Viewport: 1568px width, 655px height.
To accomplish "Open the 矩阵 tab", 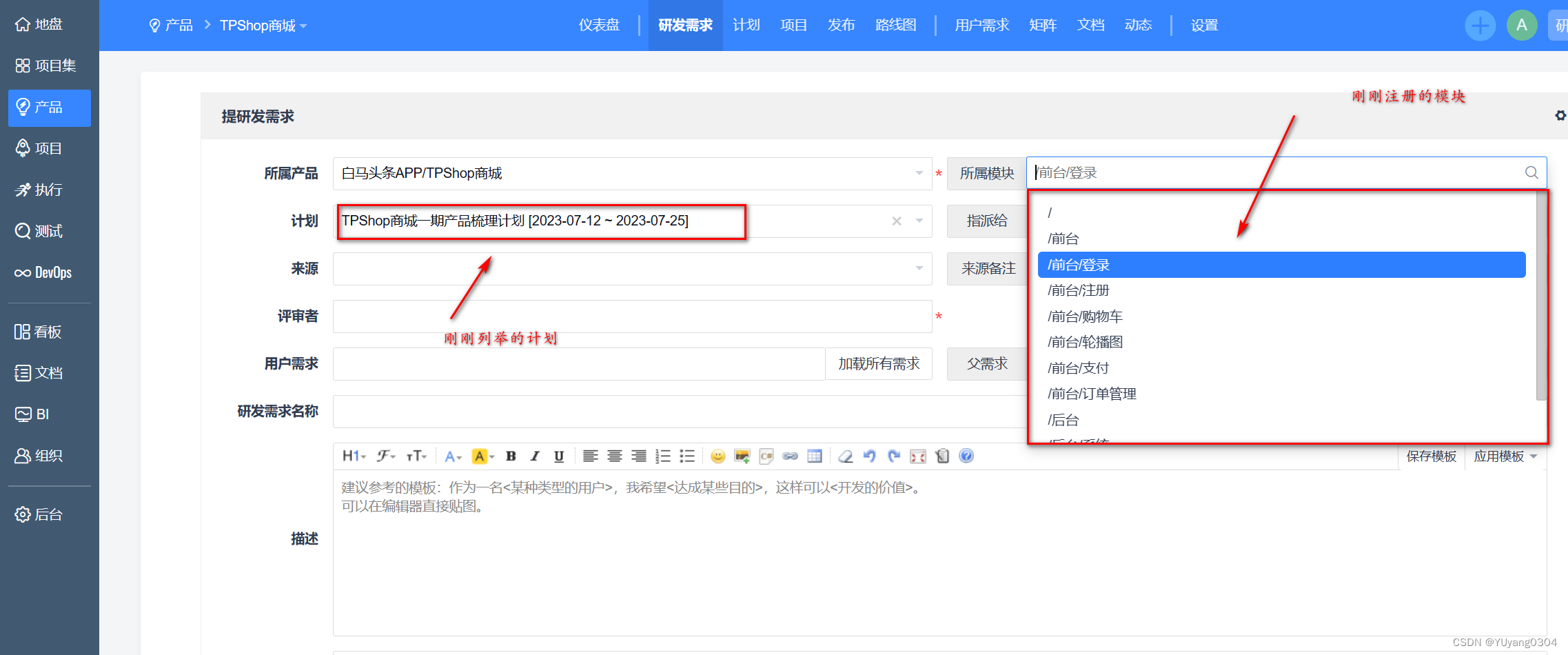I will coord(1043,26).
